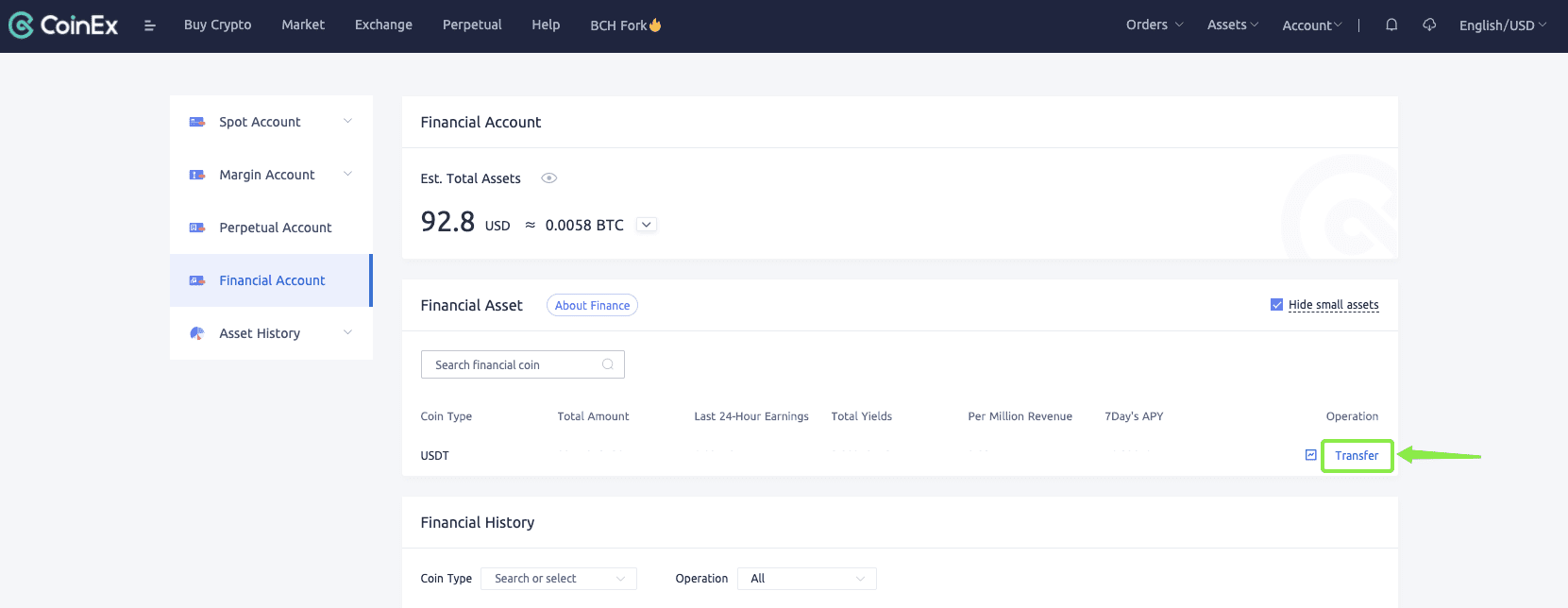The image size is (1568, 608).
Task: Click the Total Amount column header
Action: (x=593, y=416)
